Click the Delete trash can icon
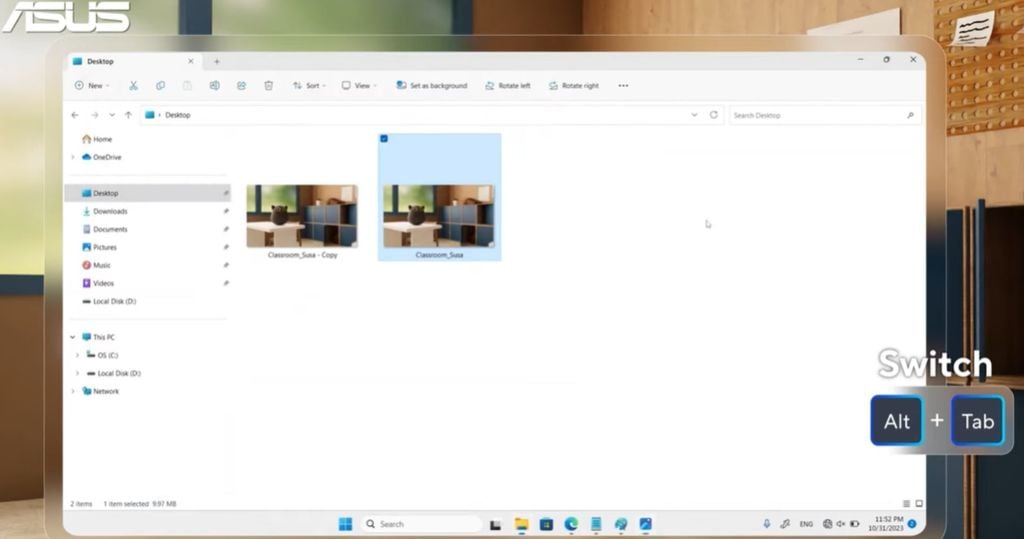Image resolution: width=1024 pixels, height=539 pixels. pos(268,86)
